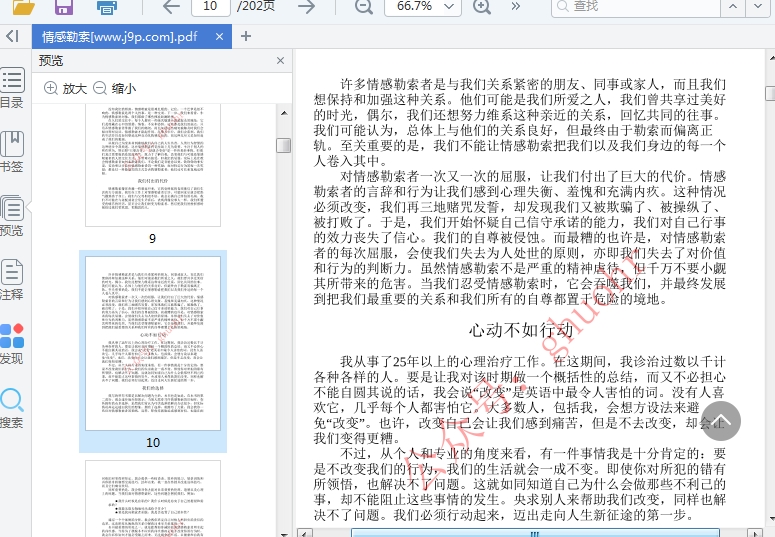
Task: Open the 注释 annotations sidebar panel
Action: pos(12,280)
